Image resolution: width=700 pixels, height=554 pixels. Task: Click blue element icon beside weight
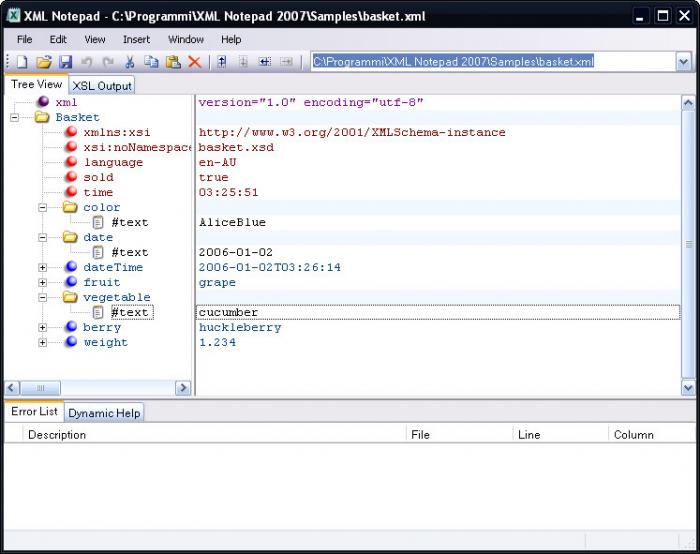(x=71, y=342)
